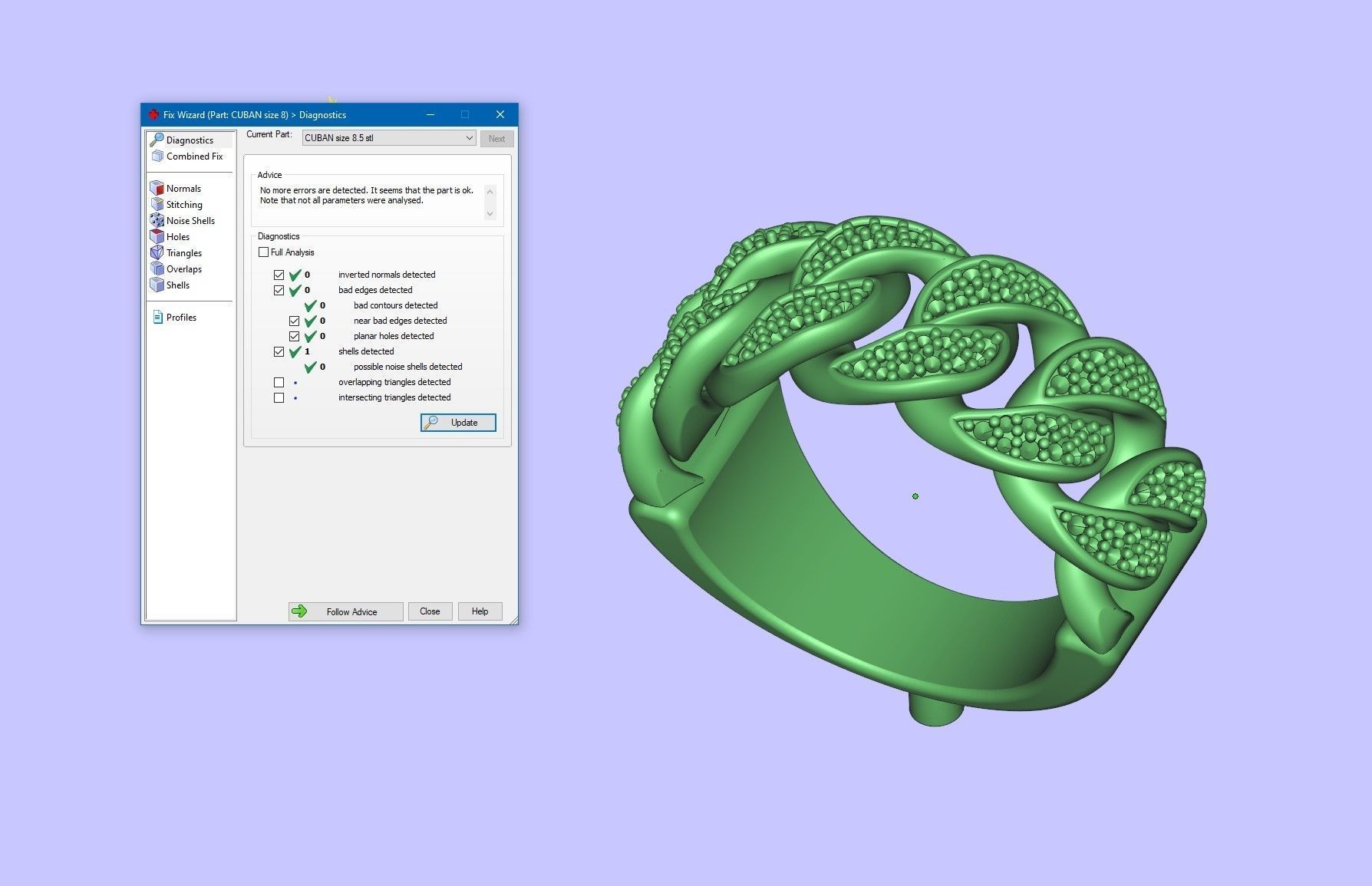
Task: Click the Overlaps icon
Action: pos(157,268)
